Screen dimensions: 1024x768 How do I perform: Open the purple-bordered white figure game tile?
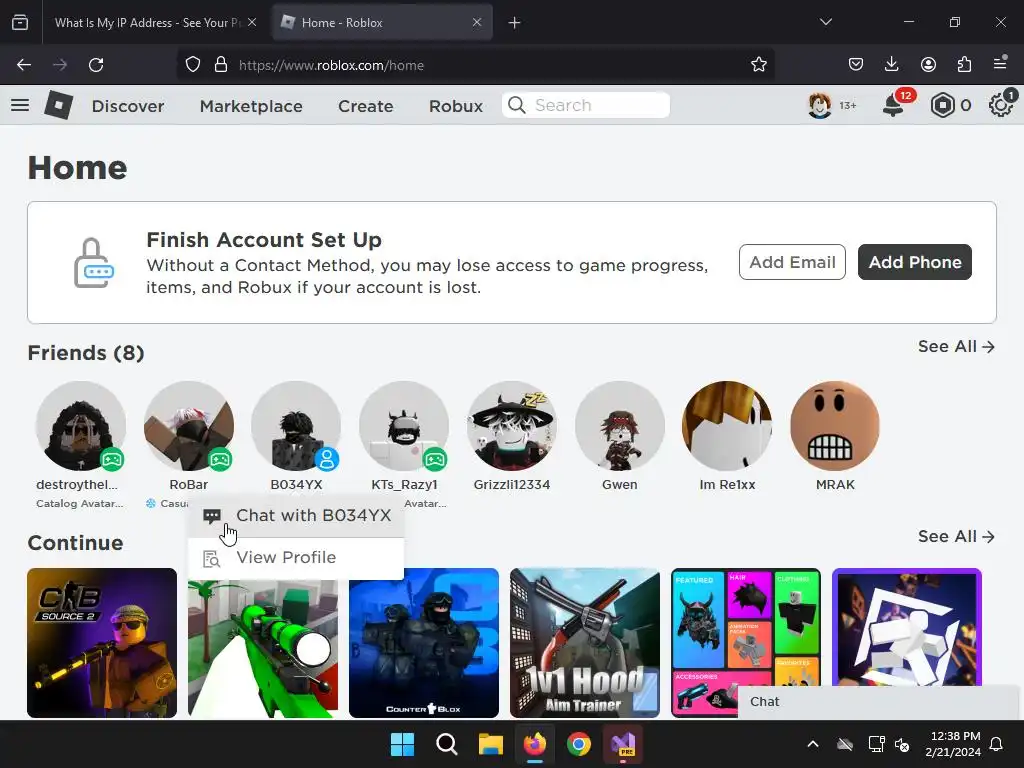(907, 627)
